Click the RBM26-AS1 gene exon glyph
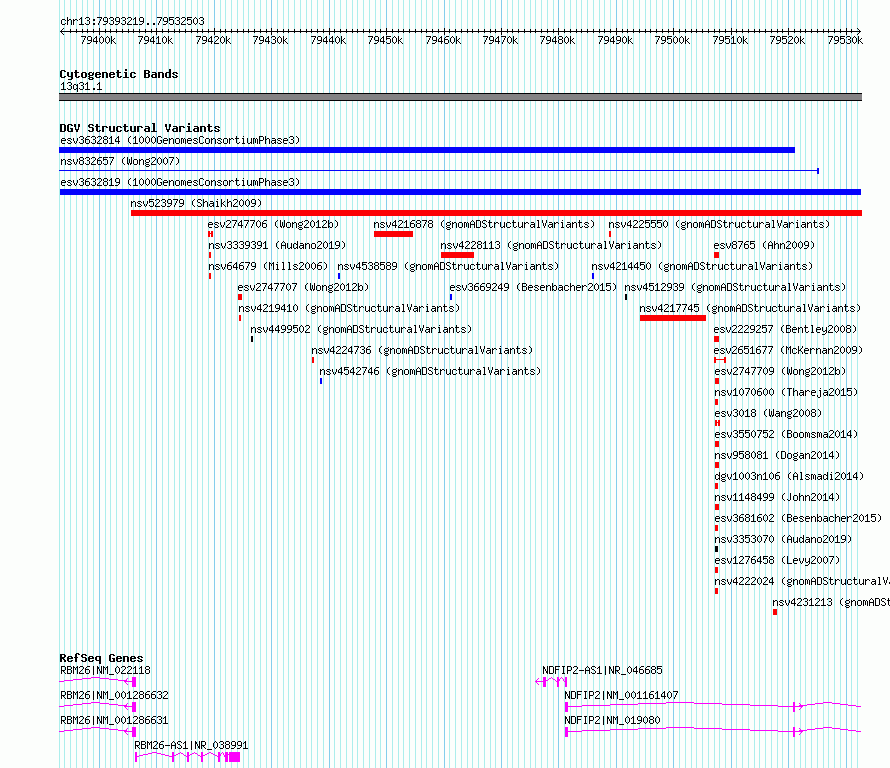Viewport: 890px width, 768px height. (187, 757)
